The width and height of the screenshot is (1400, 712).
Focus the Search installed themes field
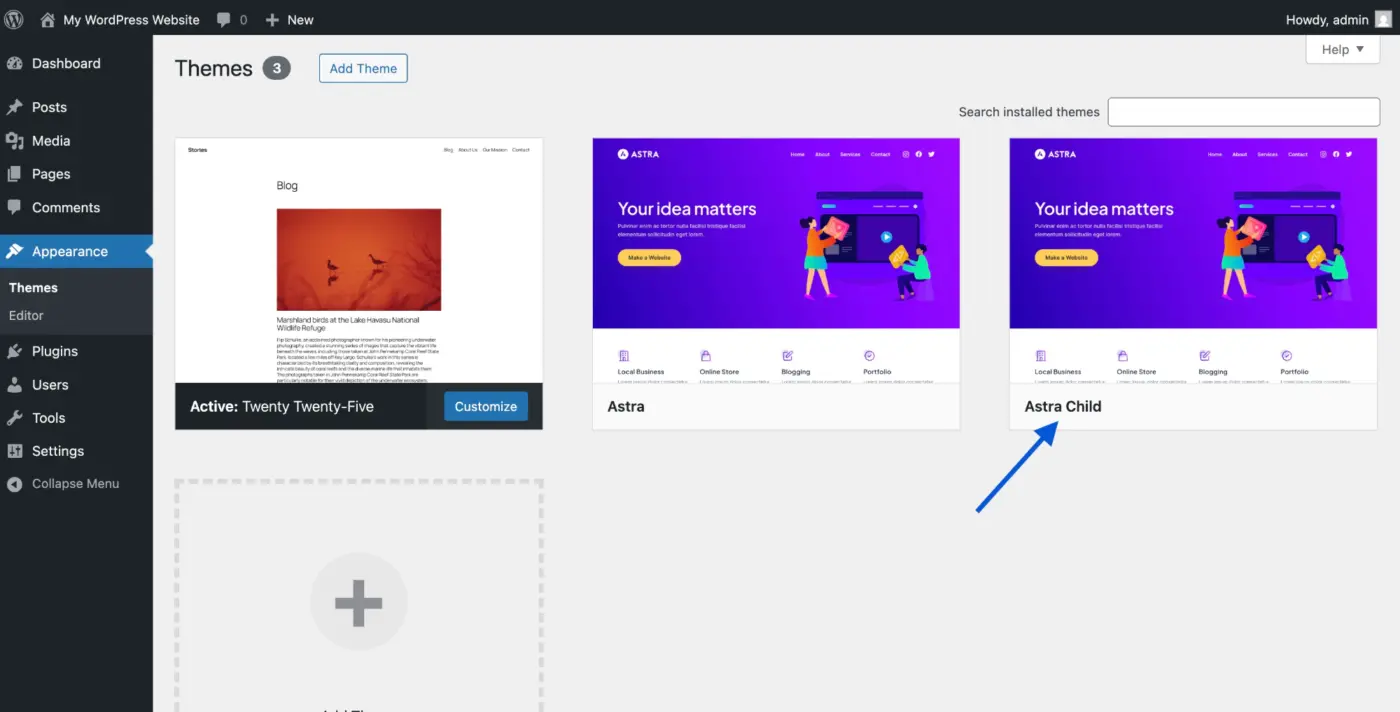click(1243, 112)
